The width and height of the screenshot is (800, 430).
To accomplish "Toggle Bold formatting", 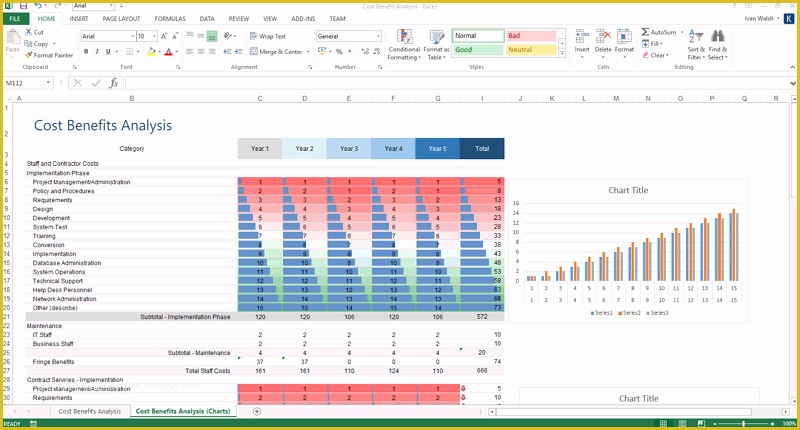I will [x=86, y=52].
